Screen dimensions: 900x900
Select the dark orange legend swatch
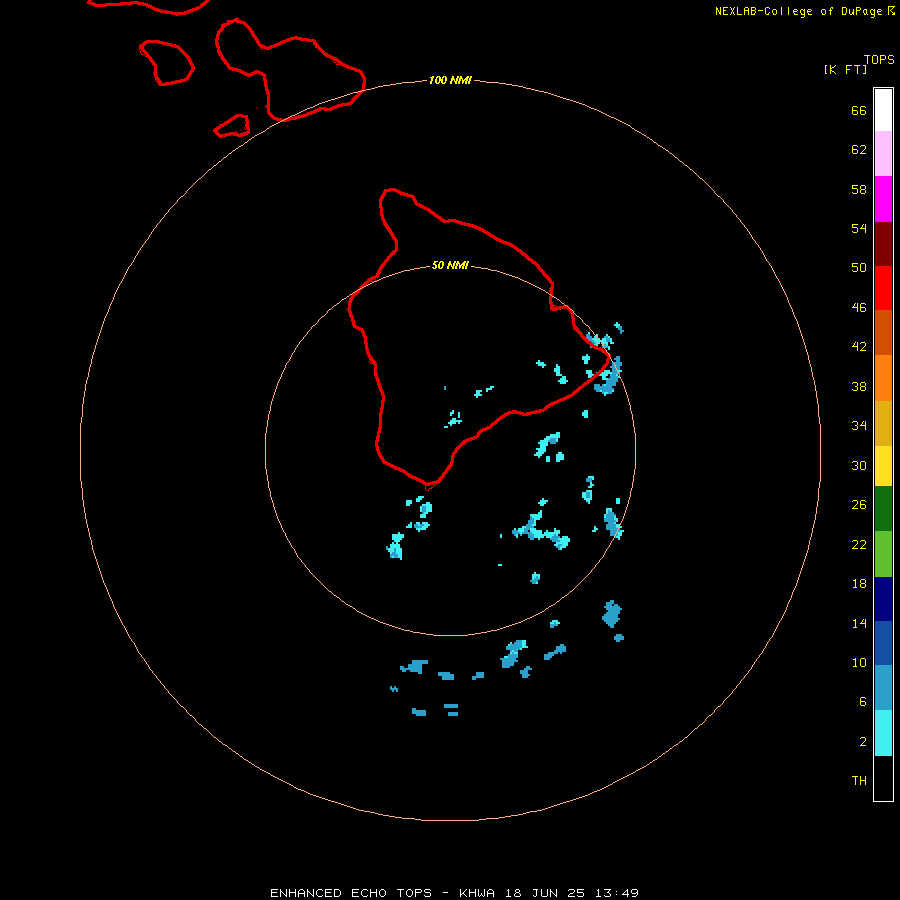point(883,333)
